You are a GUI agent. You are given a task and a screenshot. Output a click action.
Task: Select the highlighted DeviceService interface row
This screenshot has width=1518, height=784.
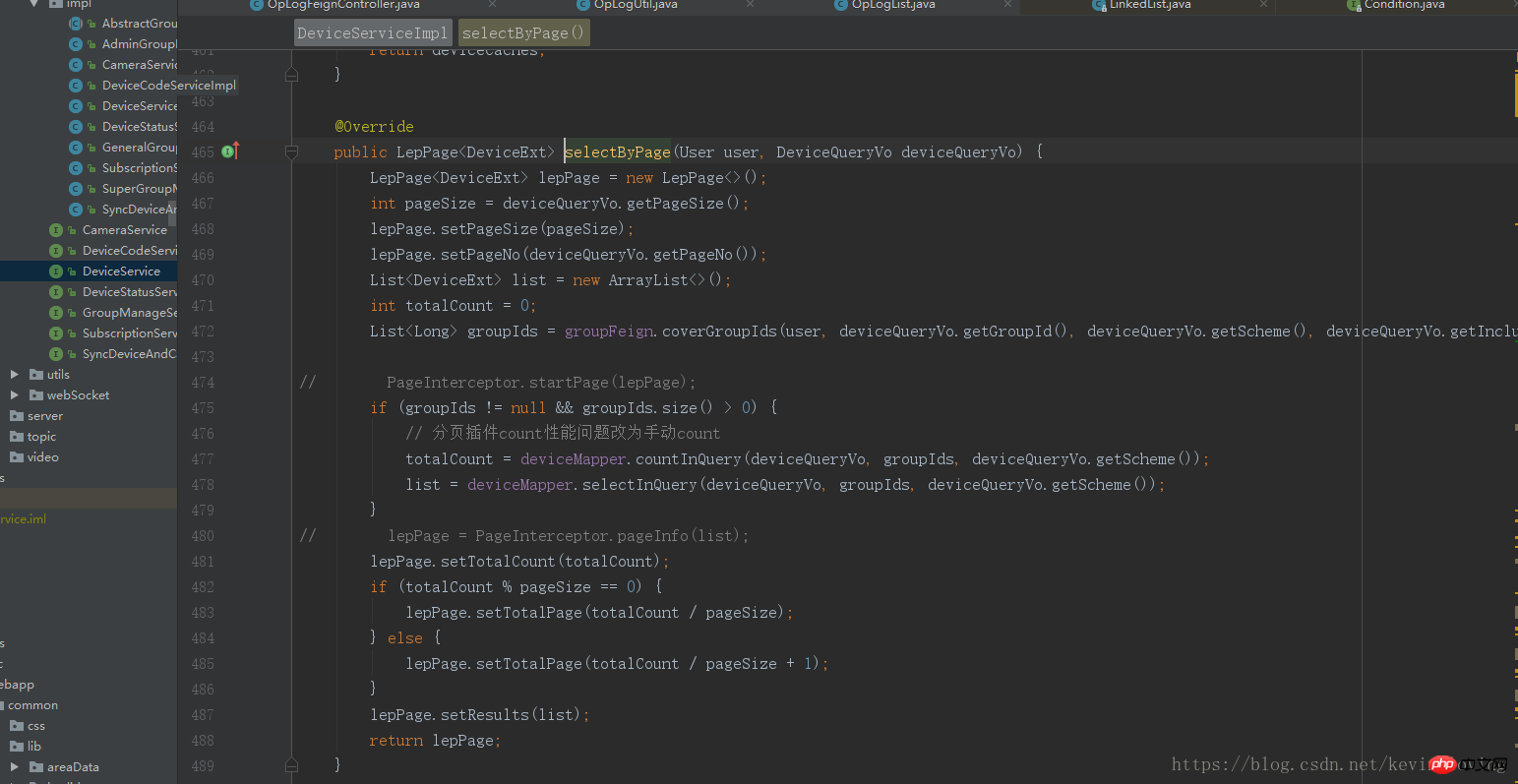pos(89,271)
